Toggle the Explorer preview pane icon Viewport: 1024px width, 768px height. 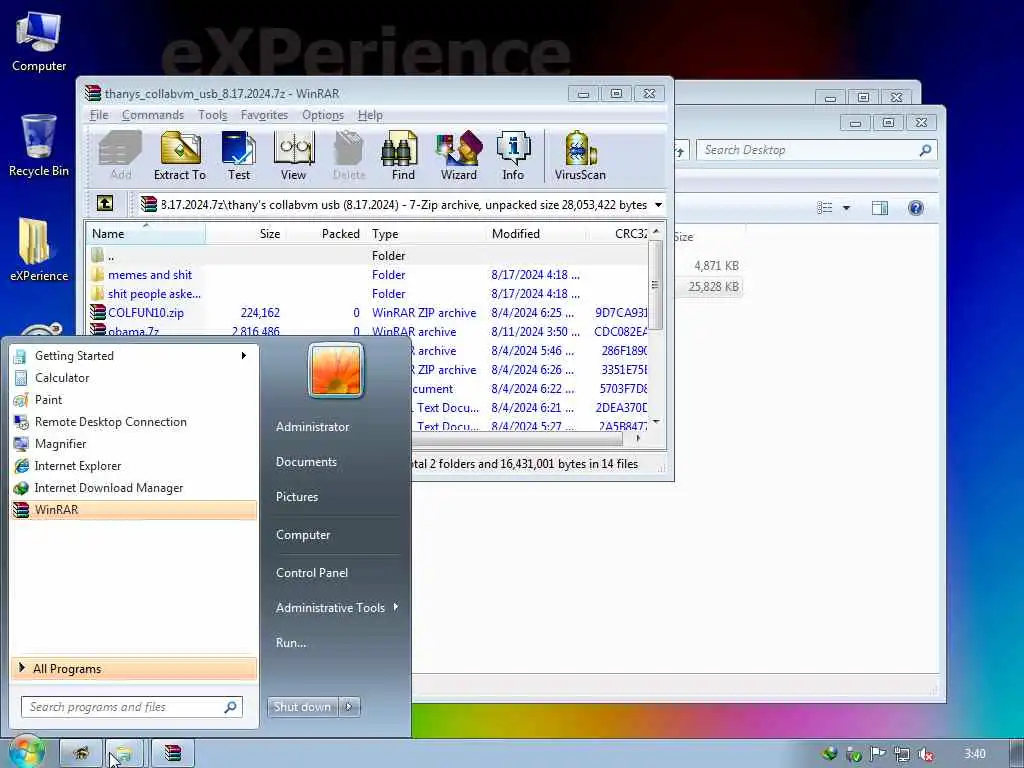click(x=880, y=208)
